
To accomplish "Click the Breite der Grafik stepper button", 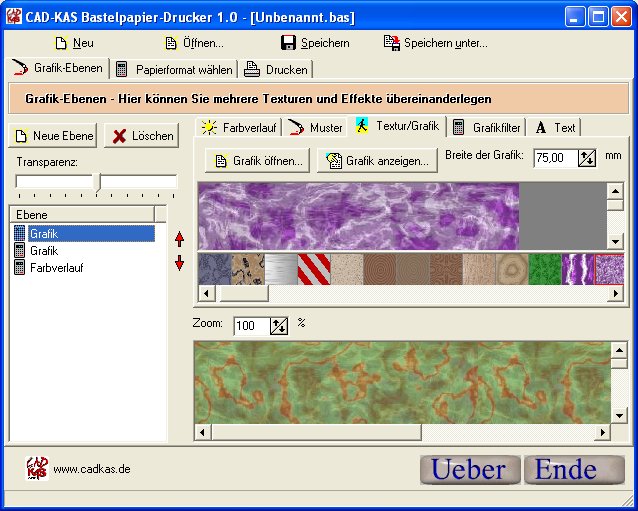I will (x=587, y=158).
